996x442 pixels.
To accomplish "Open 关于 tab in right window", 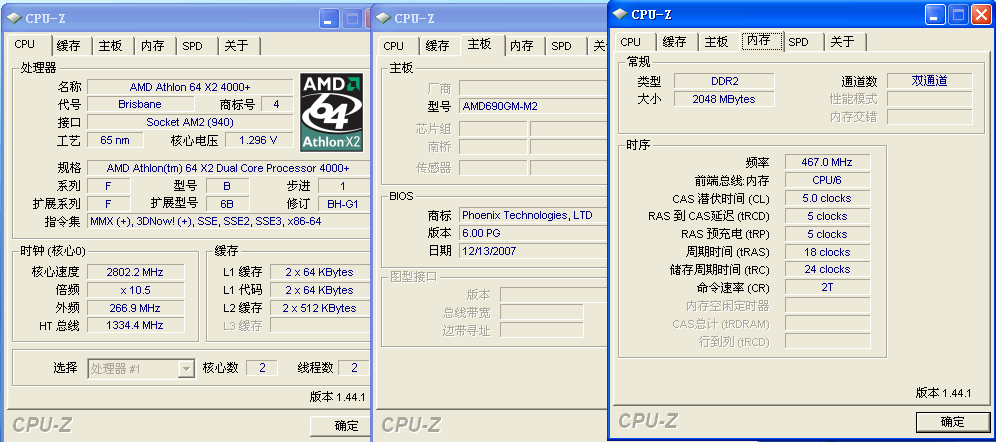I will 842,42.
